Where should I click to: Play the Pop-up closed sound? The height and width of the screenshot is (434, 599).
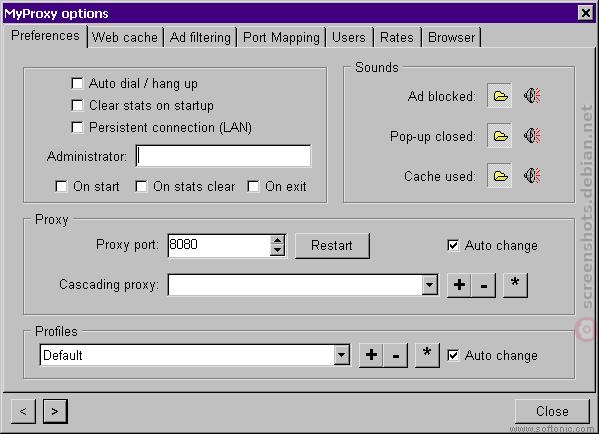[532, 136]
